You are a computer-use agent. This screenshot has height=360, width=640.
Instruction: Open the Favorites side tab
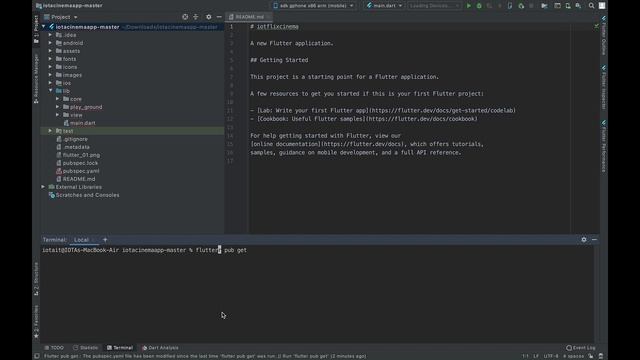pos(36,322)
